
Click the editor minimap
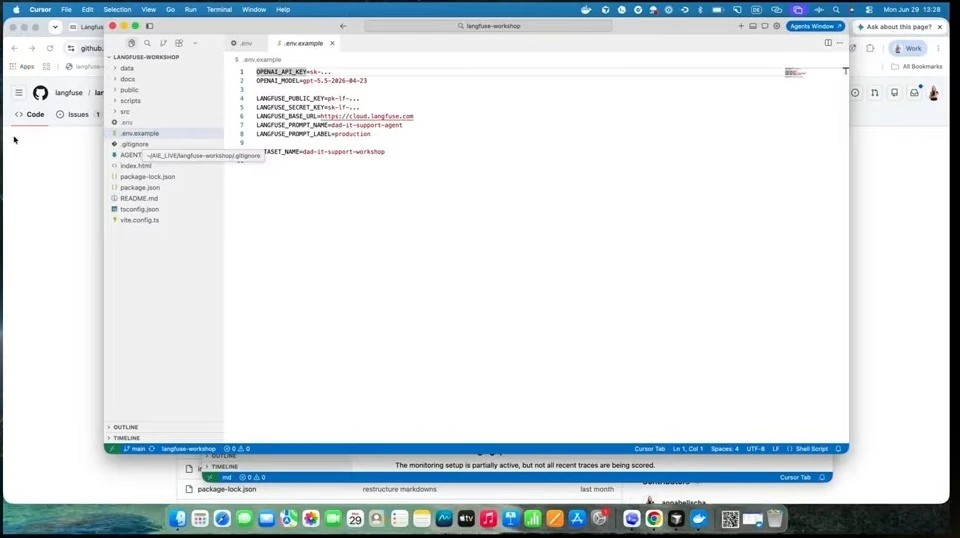coord(795,73)
